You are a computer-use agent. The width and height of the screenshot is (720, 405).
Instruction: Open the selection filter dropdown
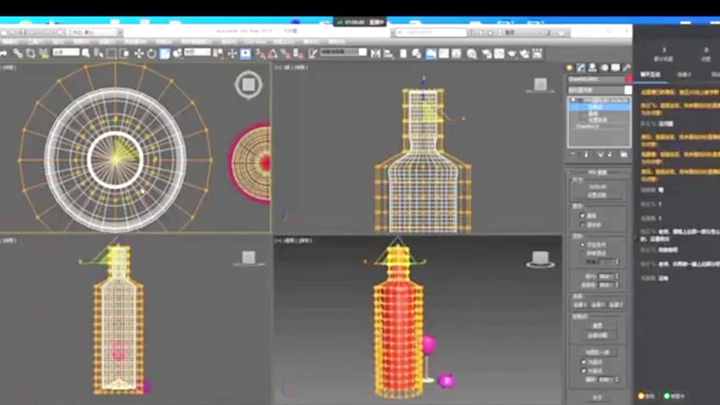coord(66,52)
